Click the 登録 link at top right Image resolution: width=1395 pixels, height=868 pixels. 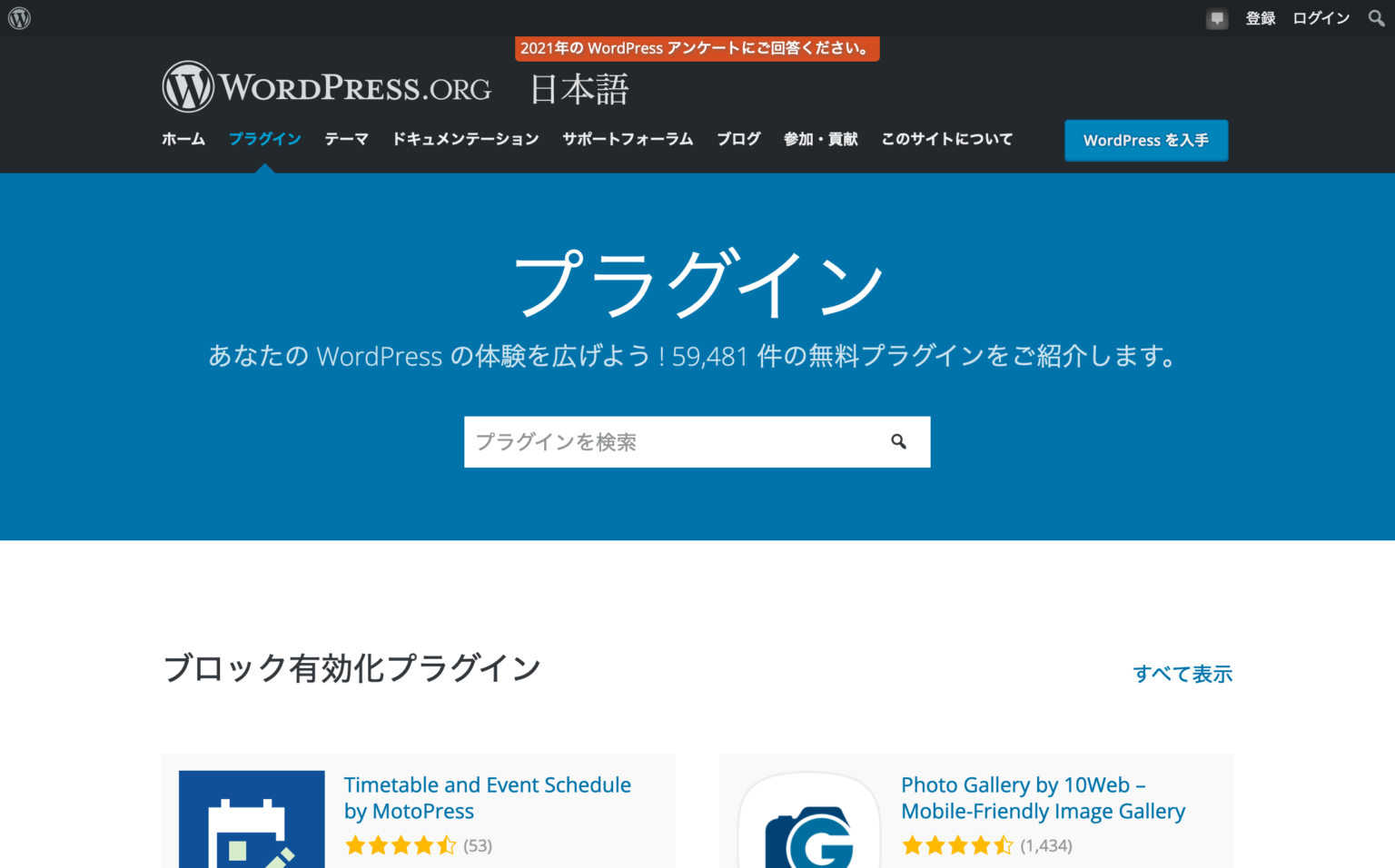1260,17
